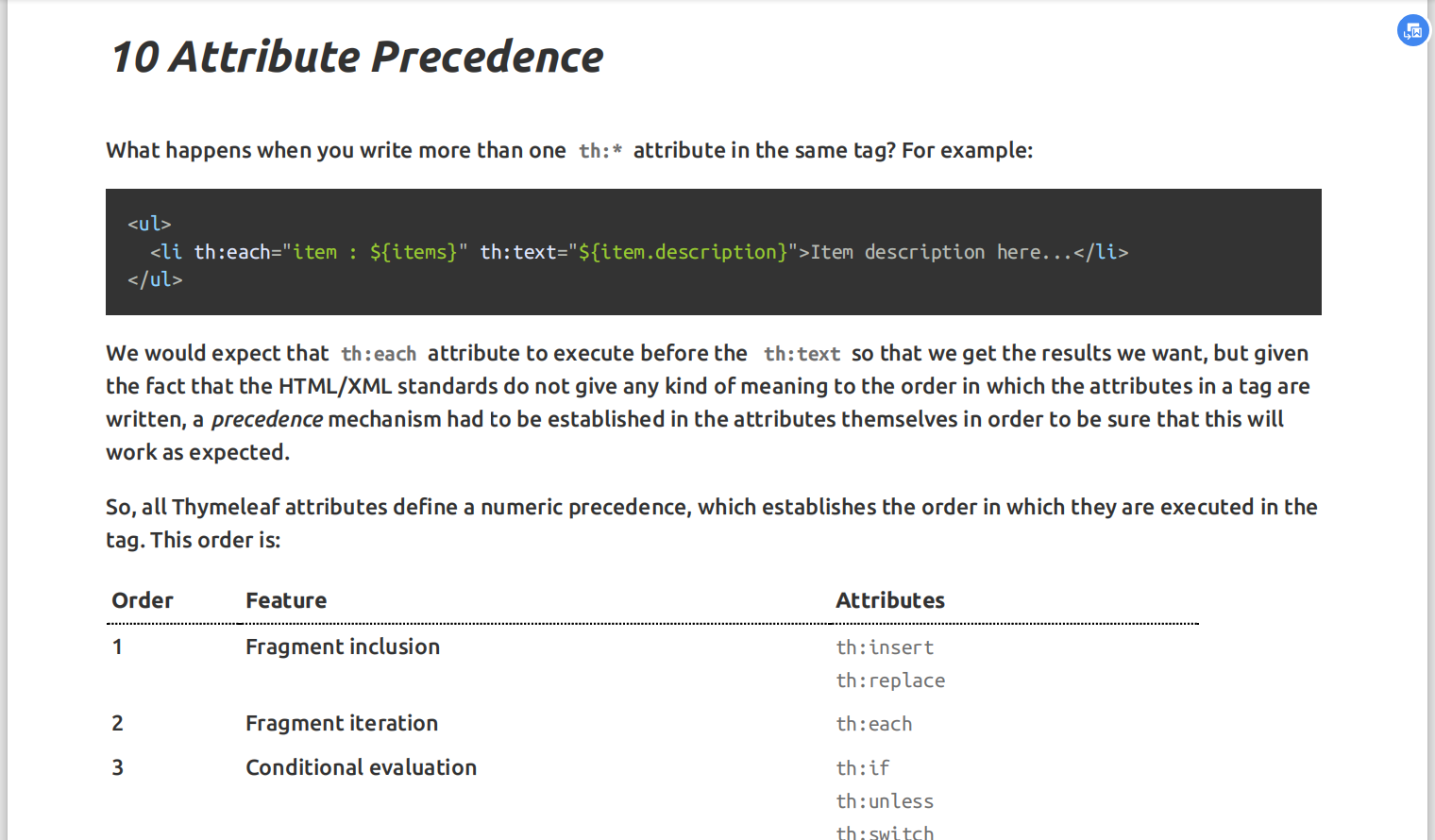Click the th:unless attribute entry

pos(885,801)
